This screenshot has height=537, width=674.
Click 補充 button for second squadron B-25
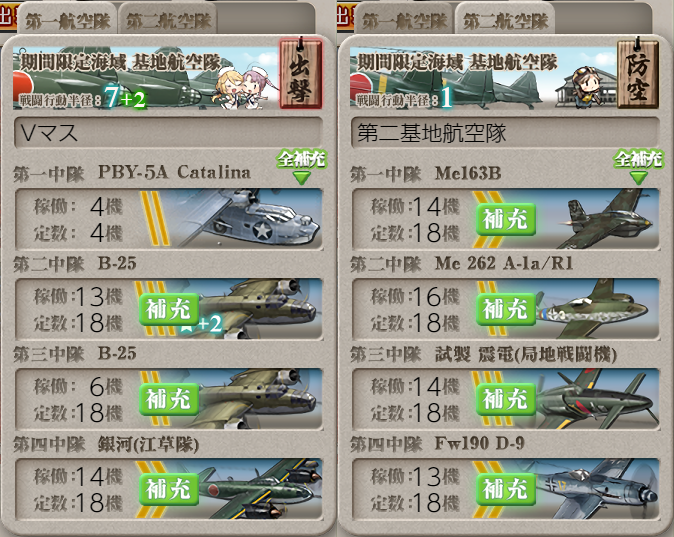168,309
